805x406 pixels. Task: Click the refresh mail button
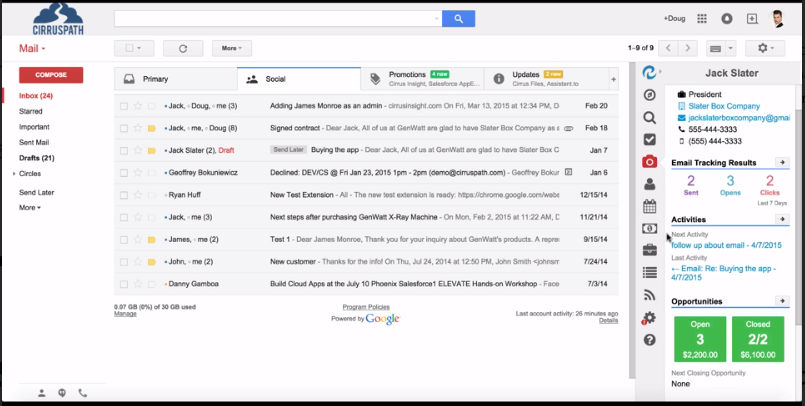183,48
